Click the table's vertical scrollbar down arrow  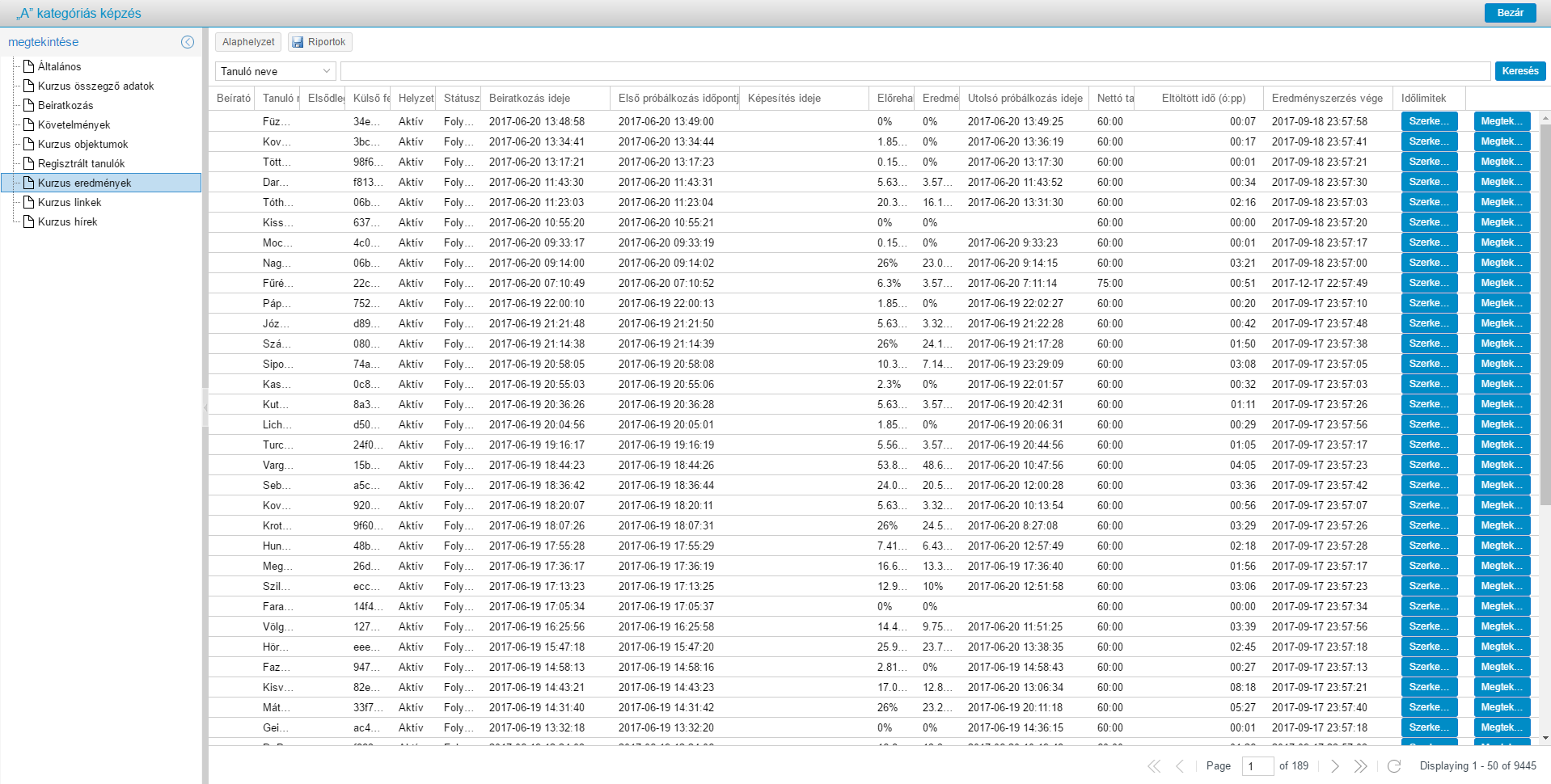point(1545,738)
